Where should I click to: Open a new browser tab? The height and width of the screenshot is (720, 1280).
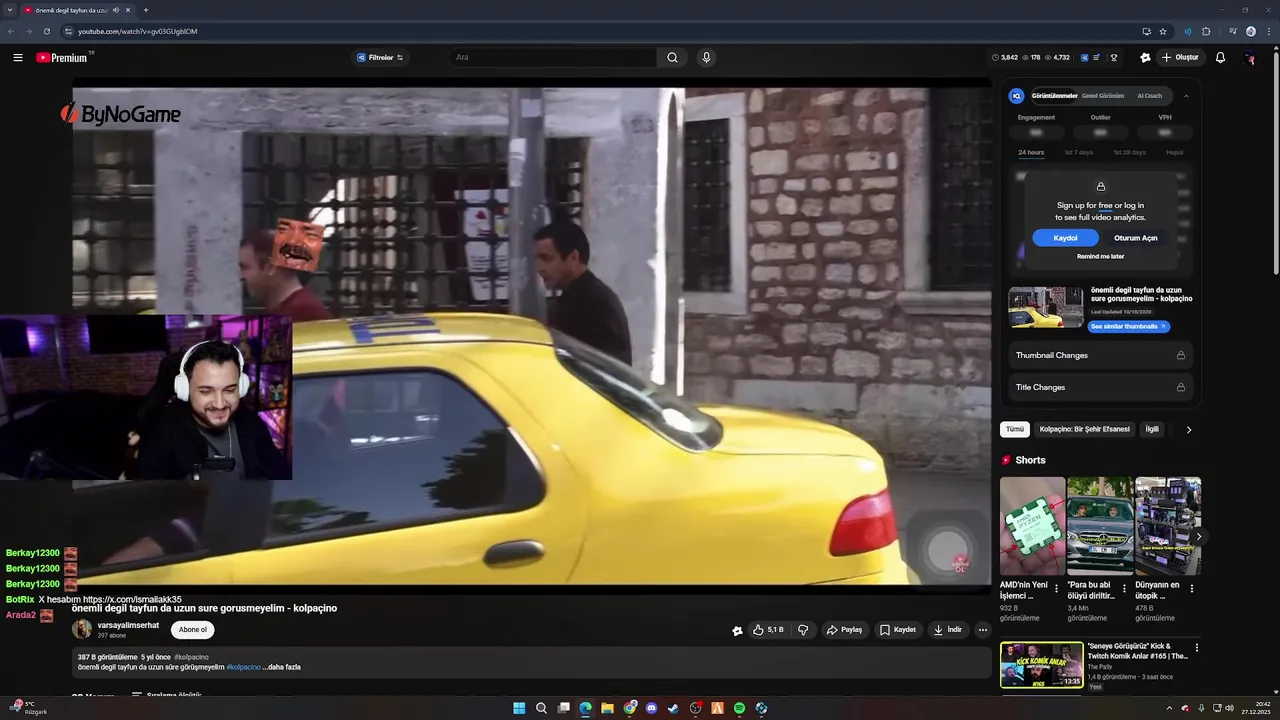(146, 10)
